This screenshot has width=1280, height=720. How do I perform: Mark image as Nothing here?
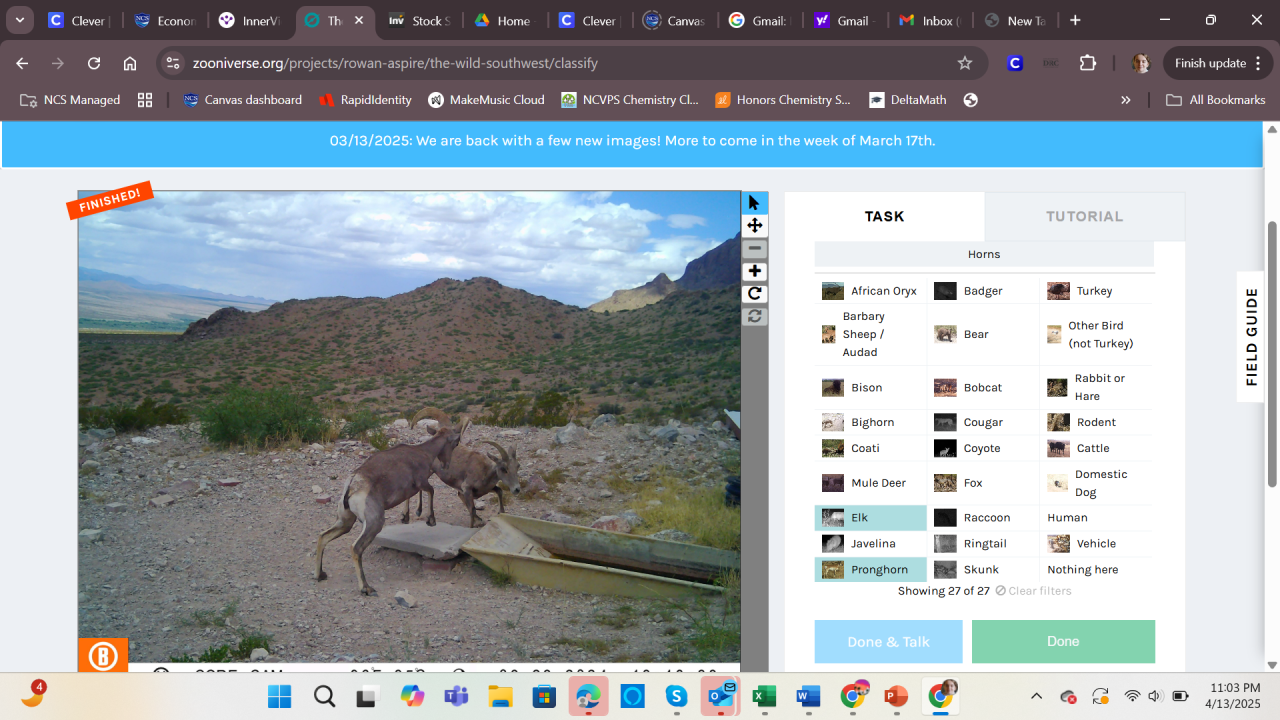point(1097,570)
